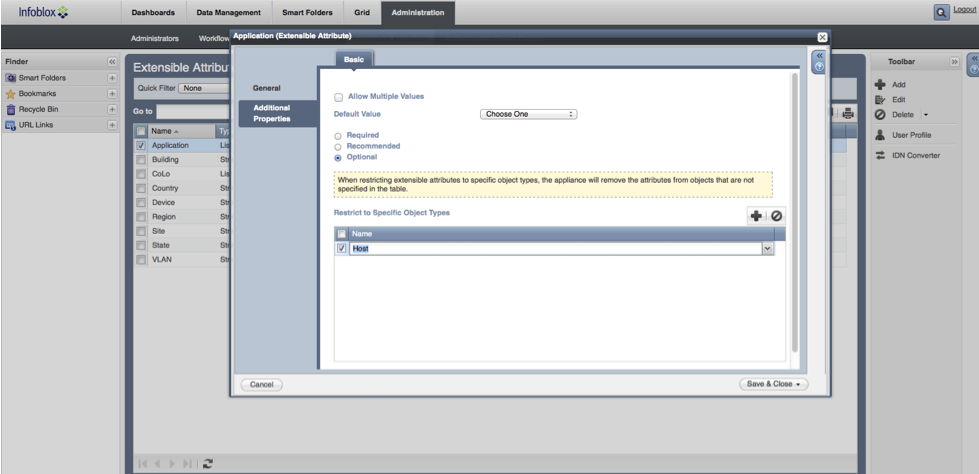Check the Building row checkbox
Viewport: 979px width, 474px height.
pyautogui.click(x=141, y=160)
